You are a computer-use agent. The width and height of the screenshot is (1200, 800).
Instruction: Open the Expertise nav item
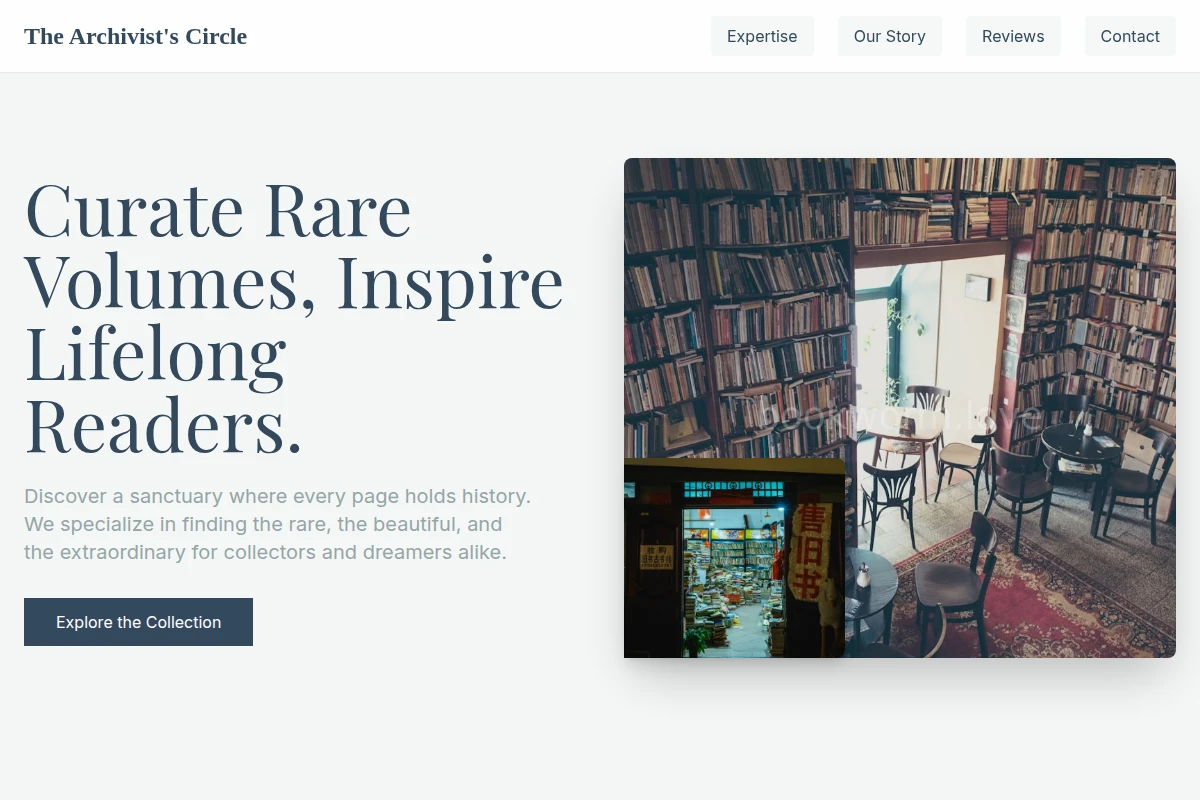click(762, 36)
